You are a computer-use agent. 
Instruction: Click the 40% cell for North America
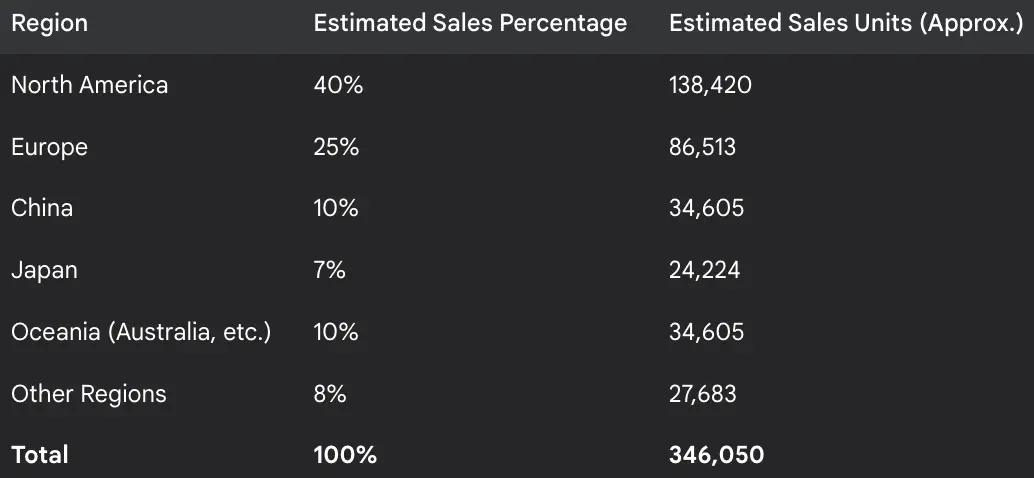(338, 85)
